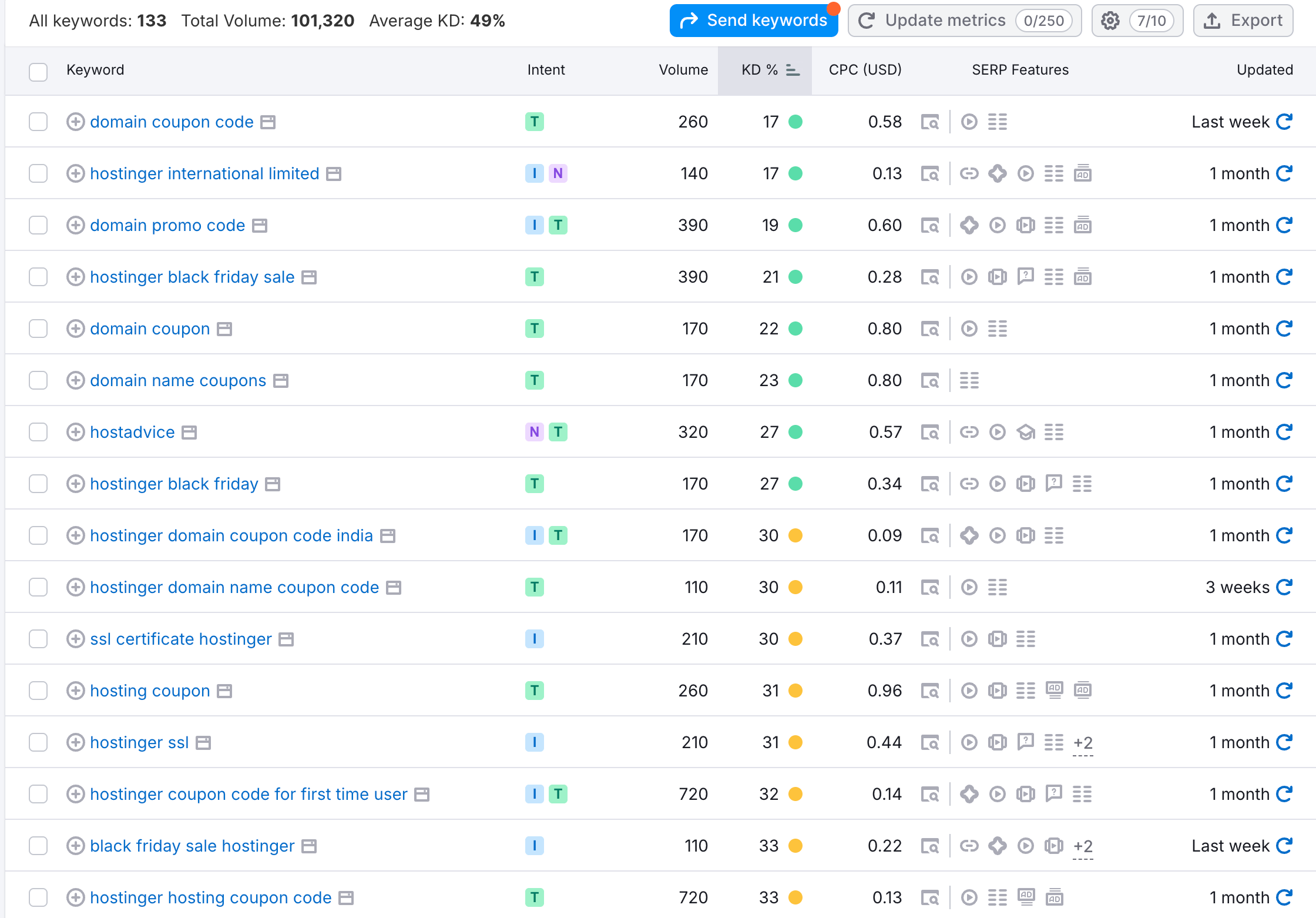
Task: Click the Send keywords button
Action: click(754, 19)
